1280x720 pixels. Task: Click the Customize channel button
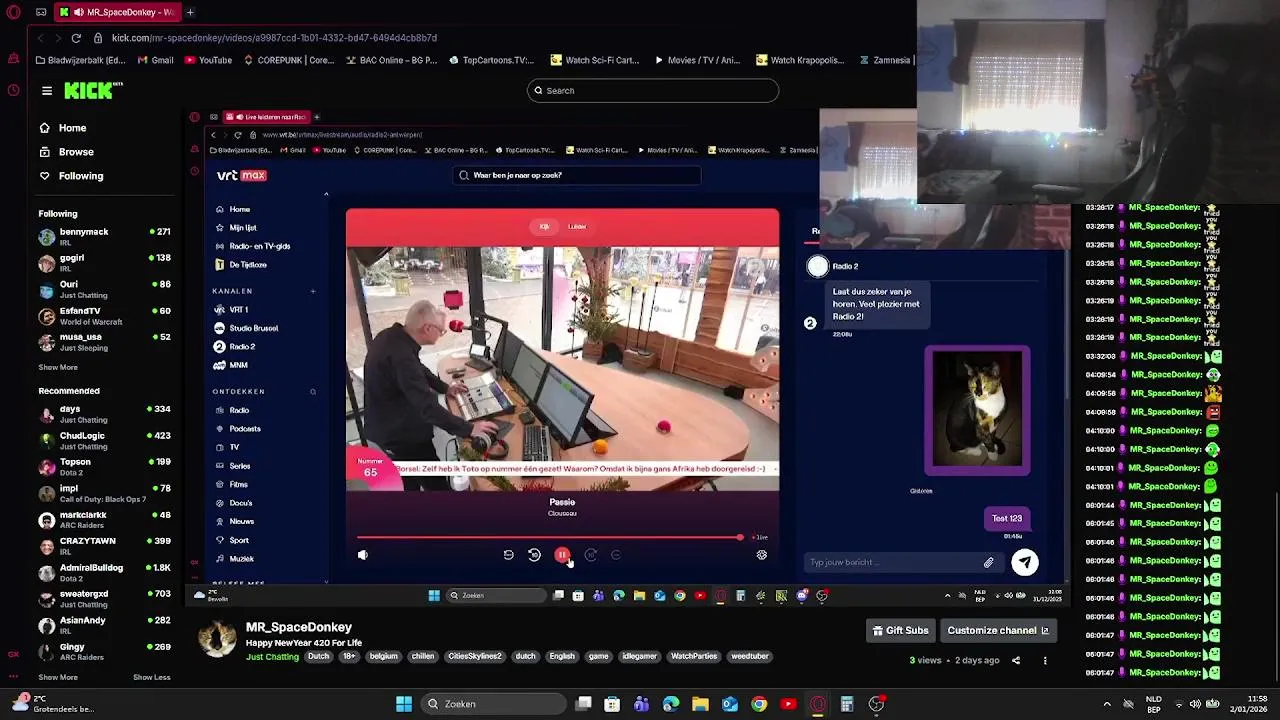point(997,630)
